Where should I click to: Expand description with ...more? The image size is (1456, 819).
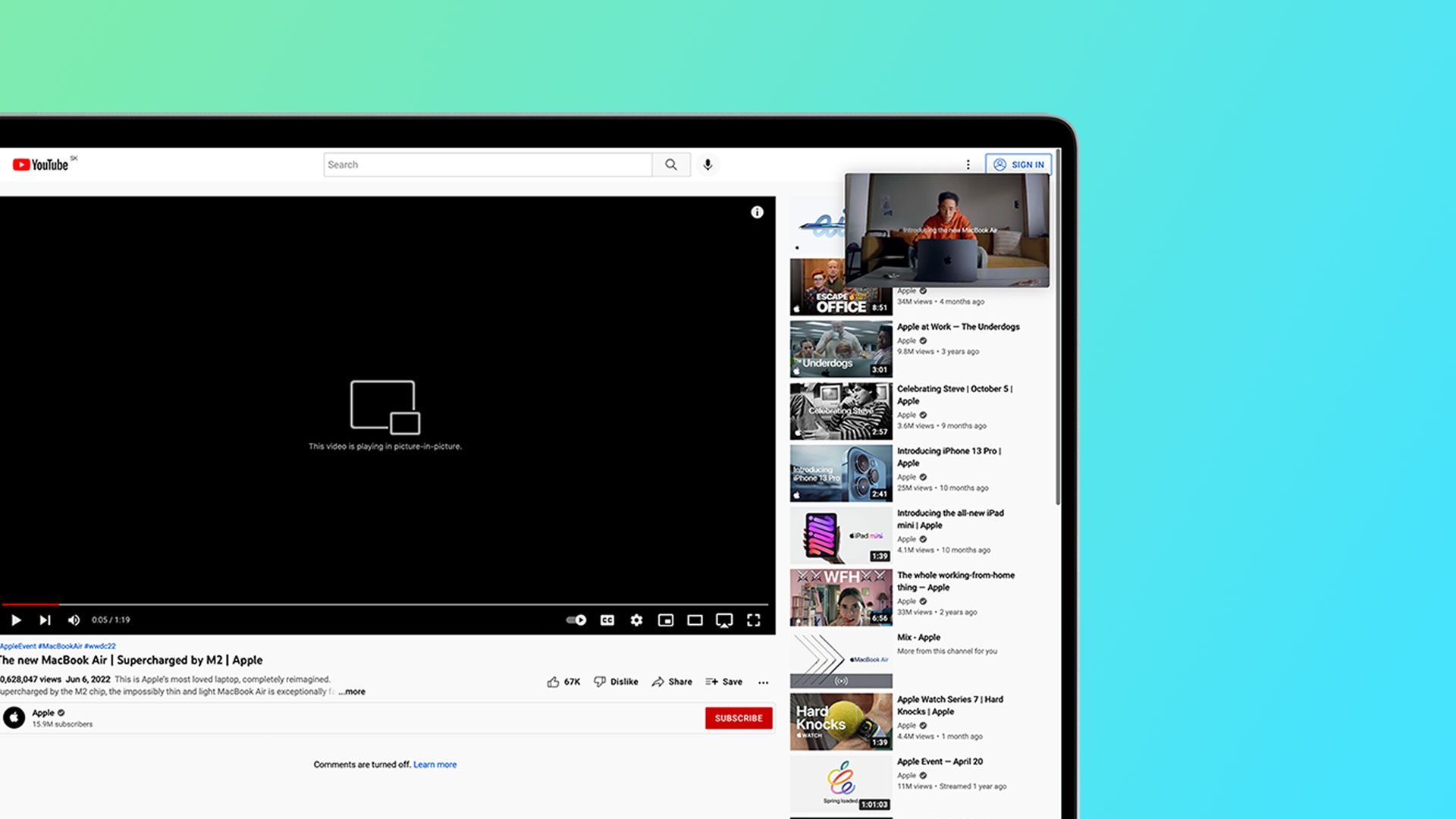(x=352, y=692)
